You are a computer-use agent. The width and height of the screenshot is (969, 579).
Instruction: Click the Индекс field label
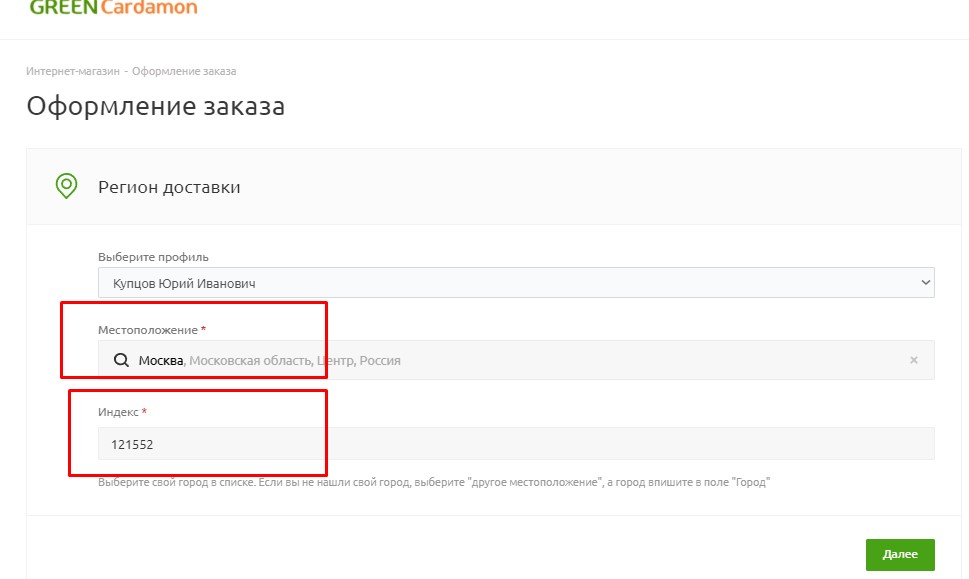118,412
